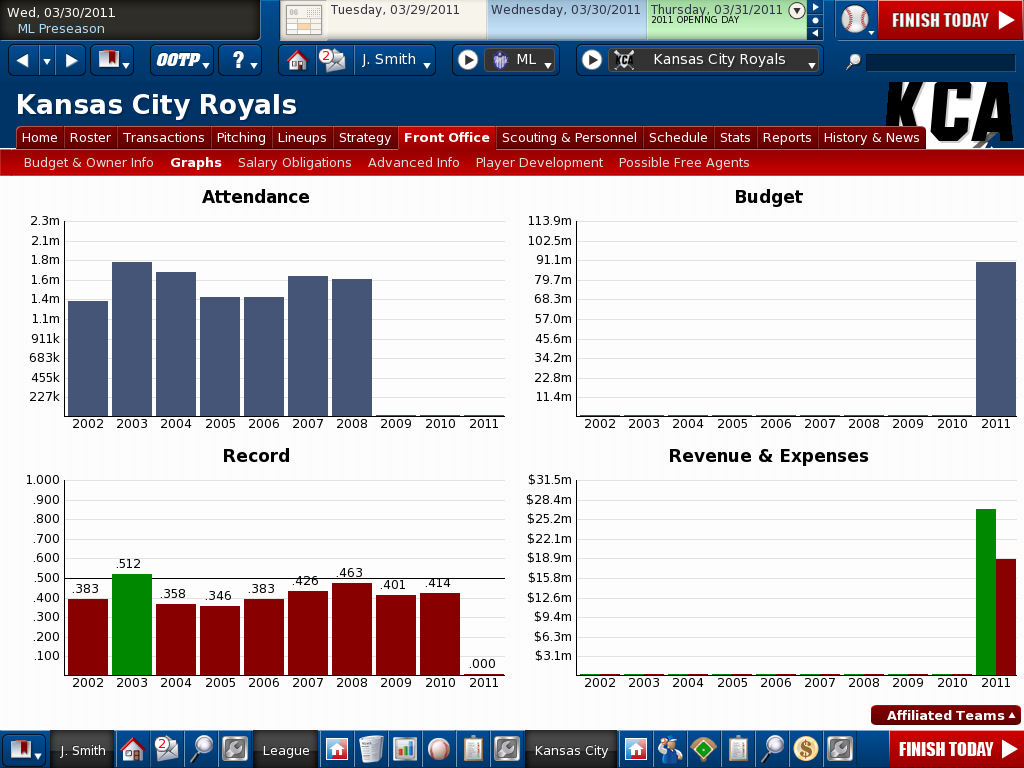
Task: Open manager settings wrench icon
Action: [x=234, y=749]
